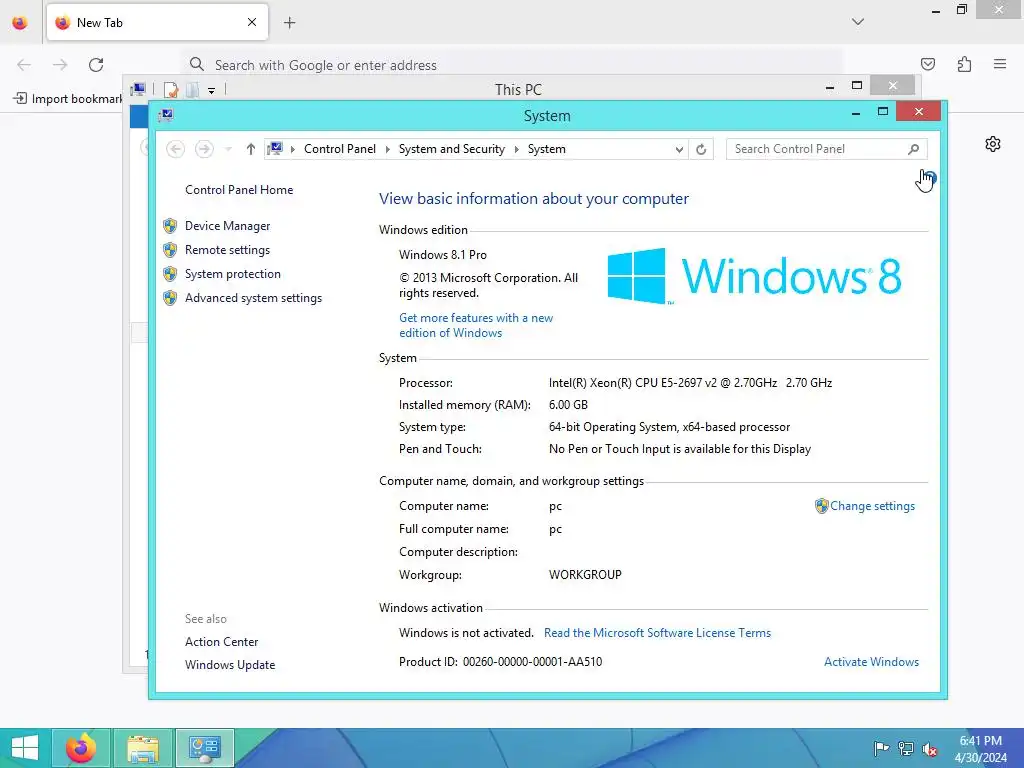Click the muted volume icon in tray
This screenshot has width=1024, height=768.
click(930, 749)
